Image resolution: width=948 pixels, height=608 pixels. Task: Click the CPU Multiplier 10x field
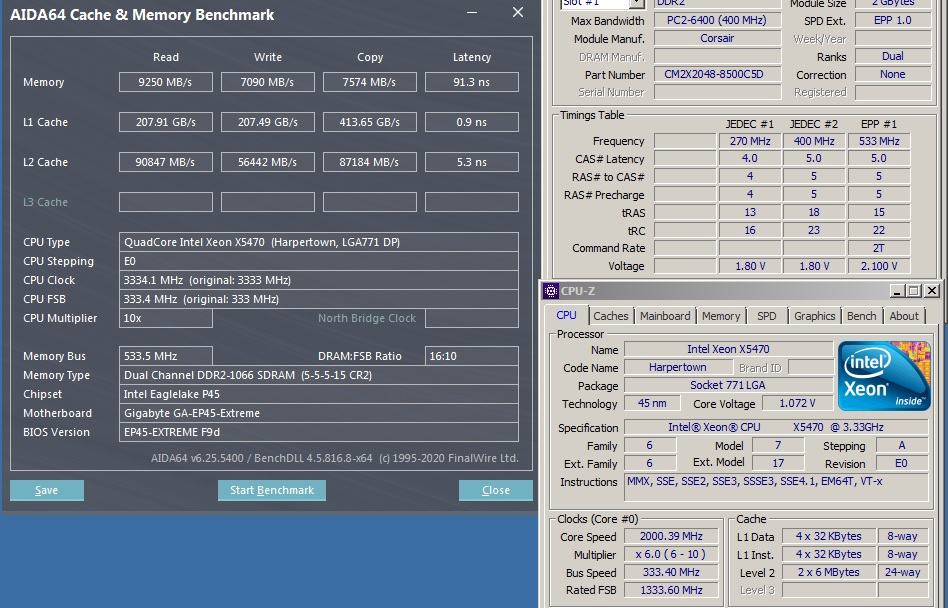(x=166, y=318)
